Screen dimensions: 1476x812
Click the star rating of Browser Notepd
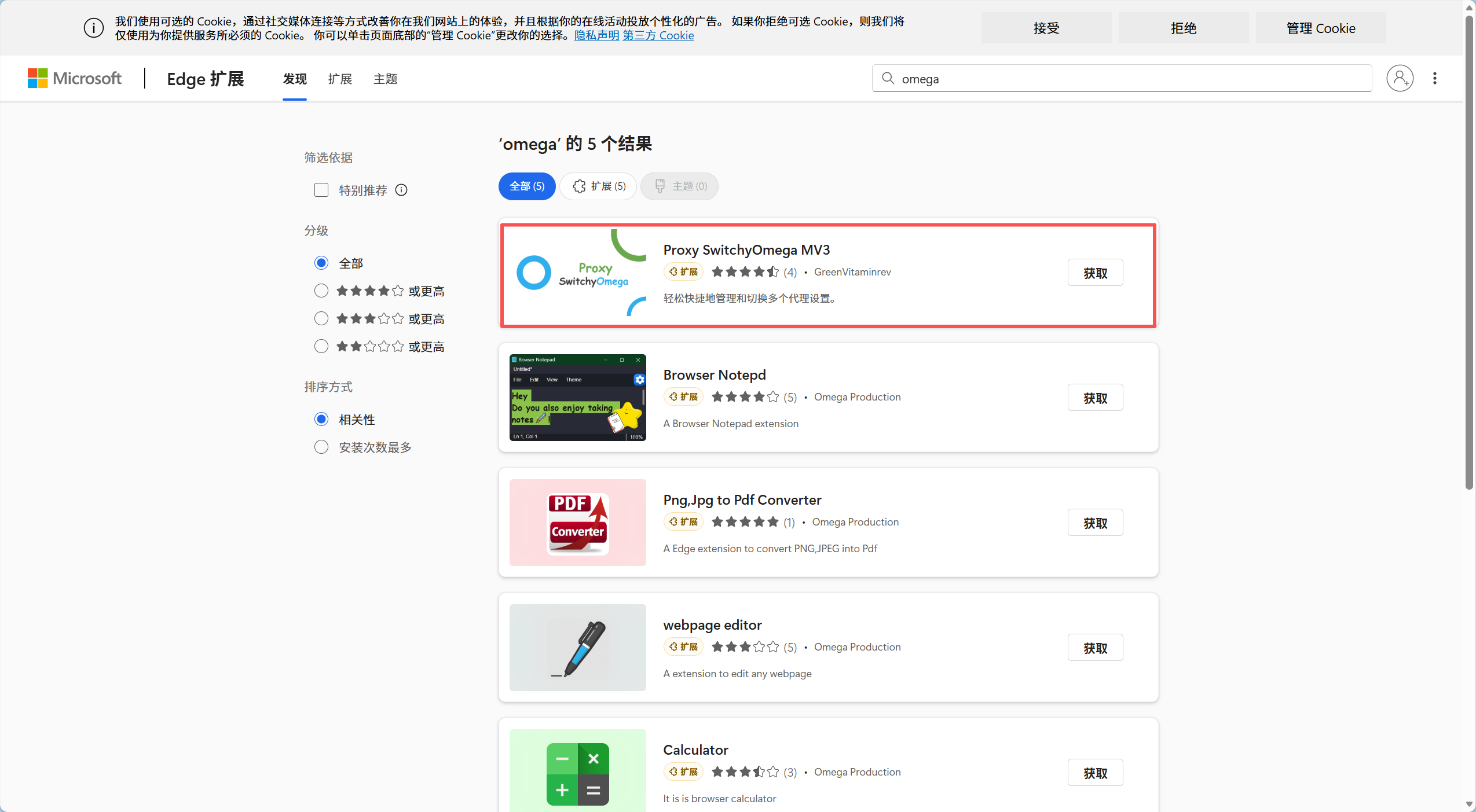(745, 396)
